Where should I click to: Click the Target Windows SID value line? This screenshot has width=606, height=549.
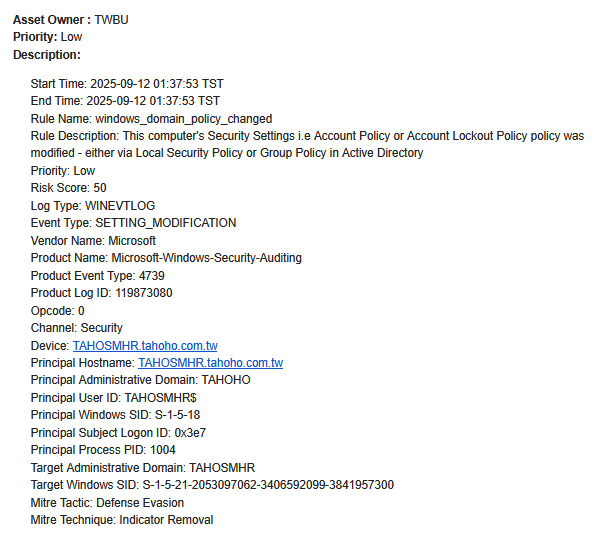pyautogui.click(x=212, y=485)
